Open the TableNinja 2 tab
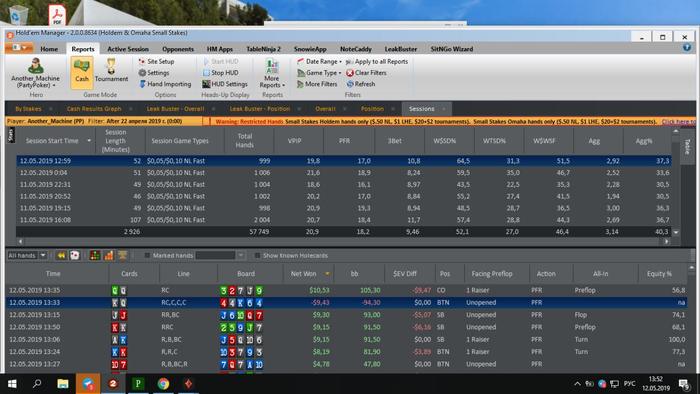 263,49
